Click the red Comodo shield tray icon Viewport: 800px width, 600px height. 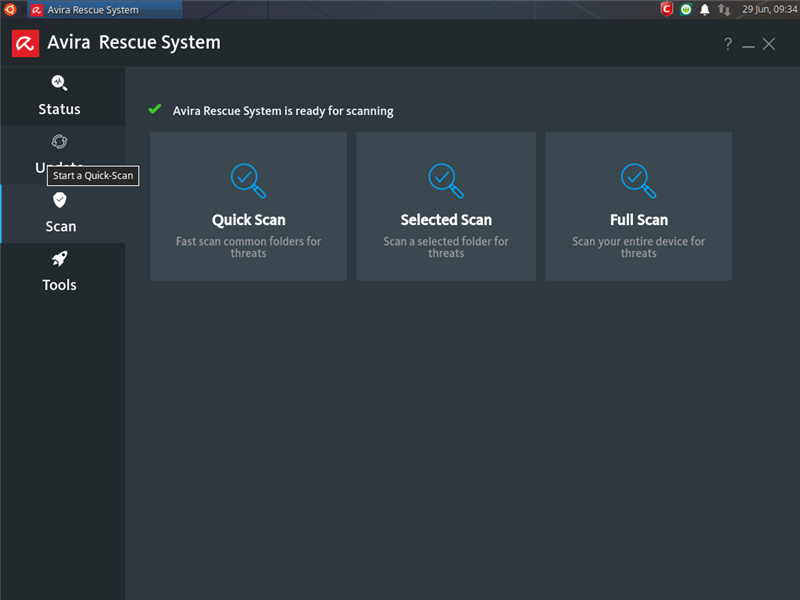click(667, 9)
